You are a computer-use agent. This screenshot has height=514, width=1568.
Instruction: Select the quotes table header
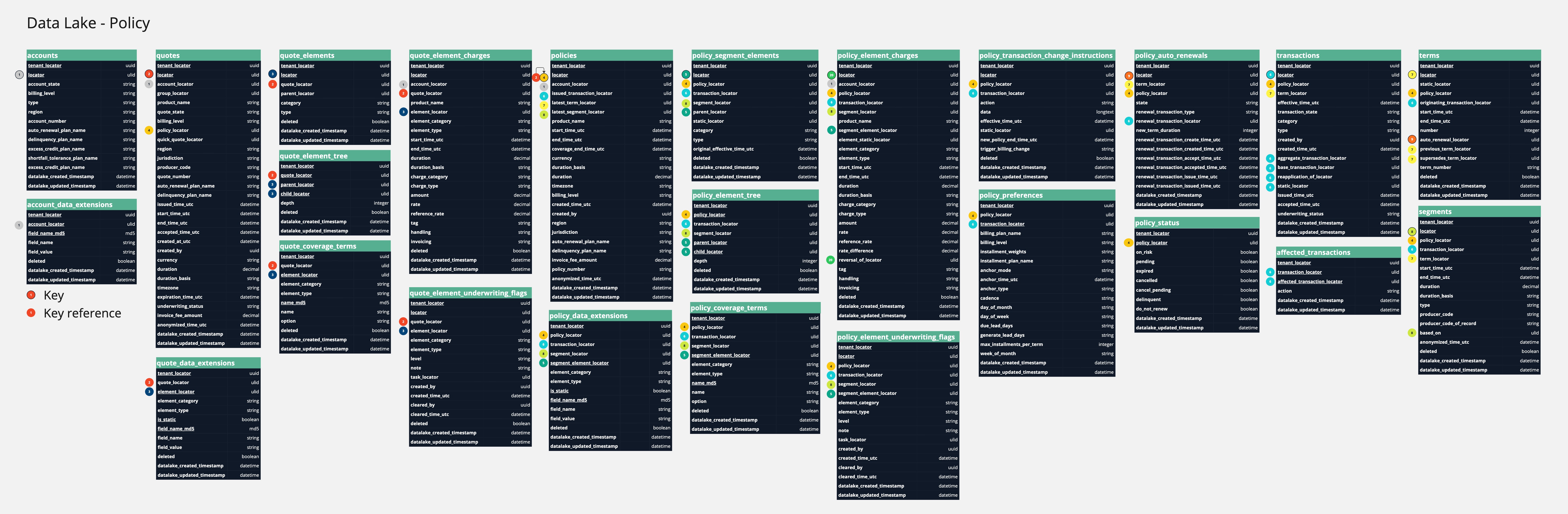208,55
